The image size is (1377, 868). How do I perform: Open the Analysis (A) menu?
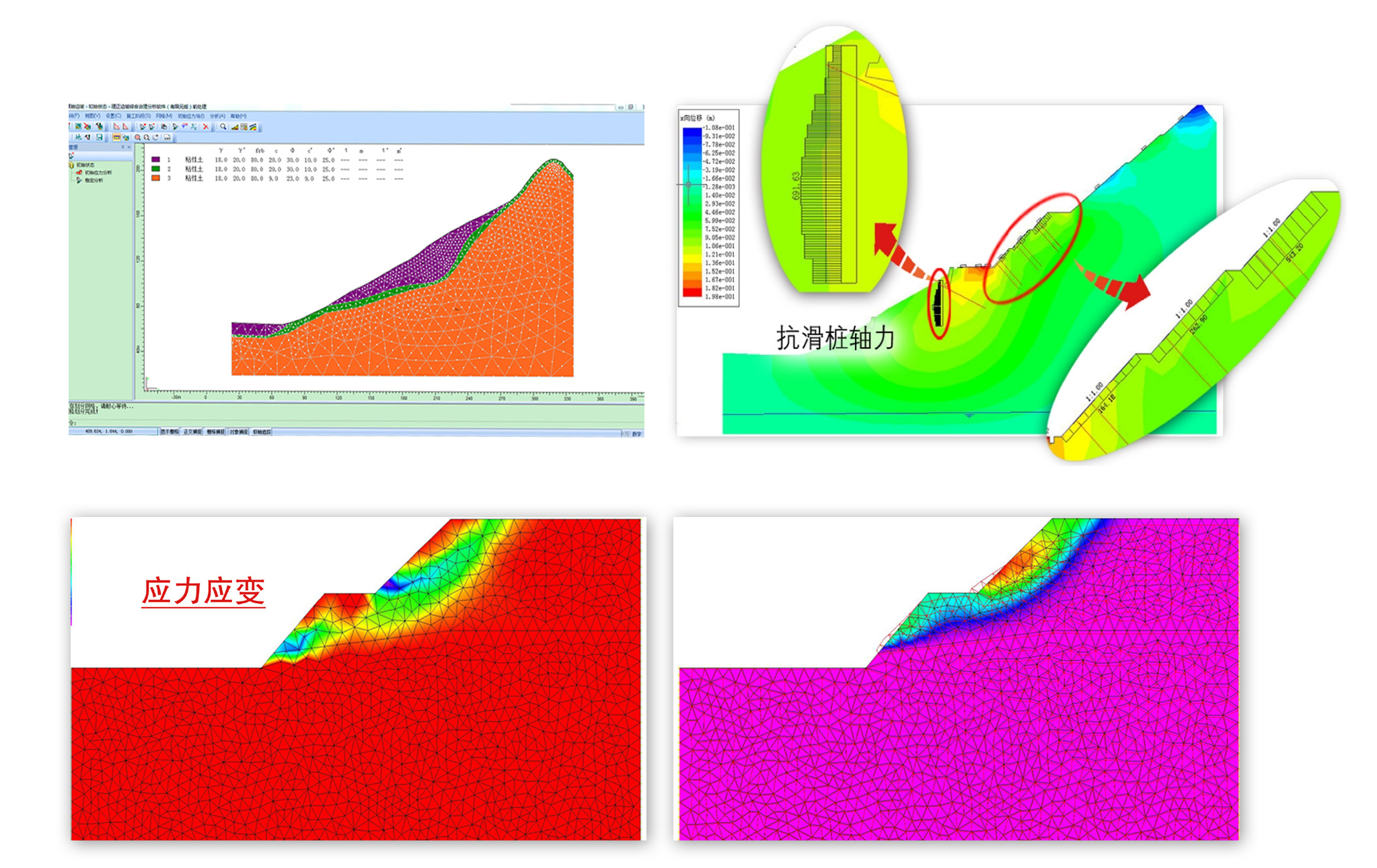[218, 116]
